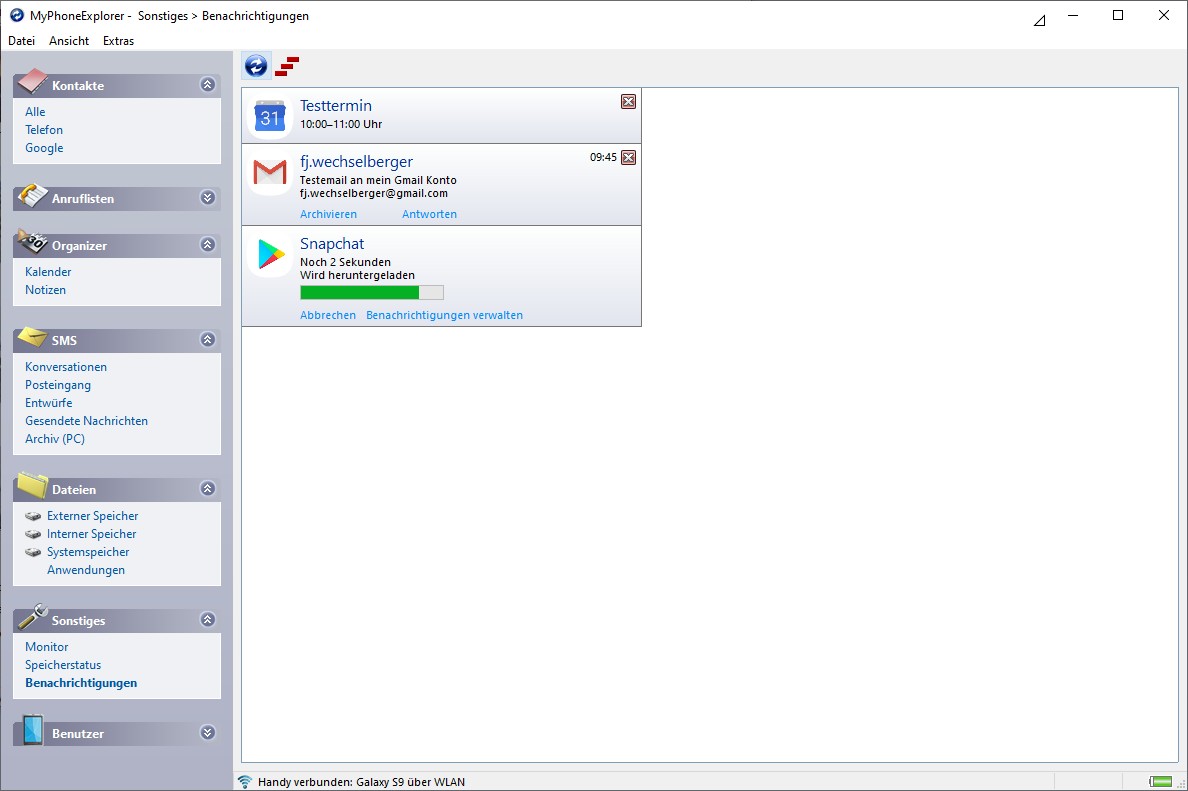The width and height of the screenshot is (1188, 791).
Task: Open the Notizen view
Action: (x=45, y=290)
